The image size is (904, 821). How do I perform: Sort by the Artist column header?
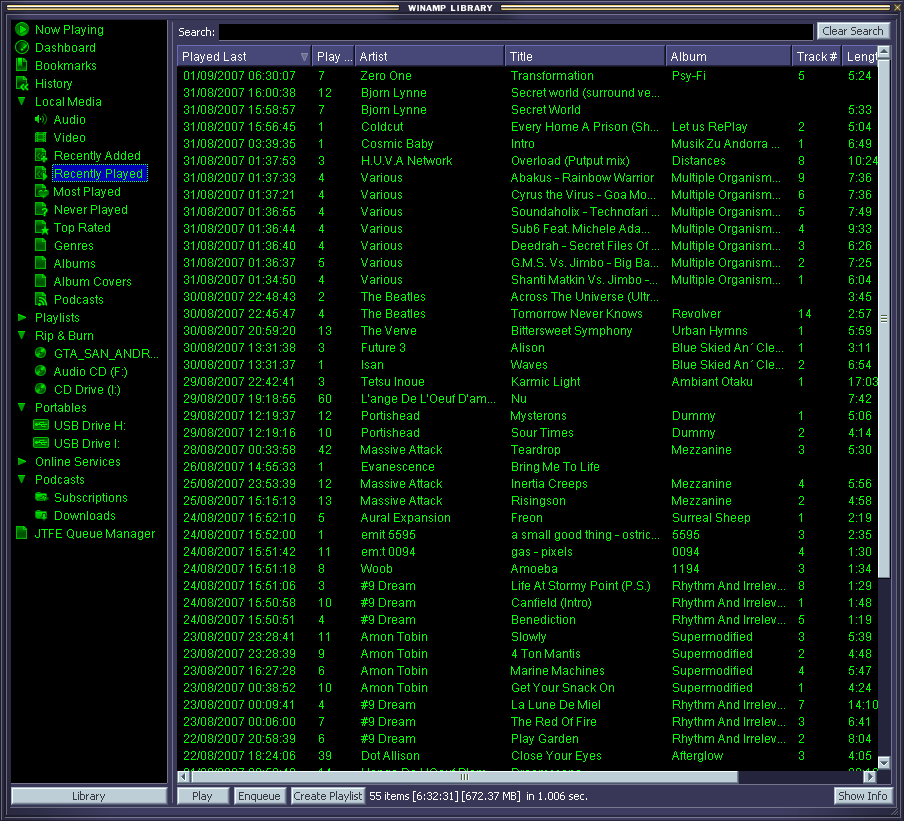click(x=430, y=57)
